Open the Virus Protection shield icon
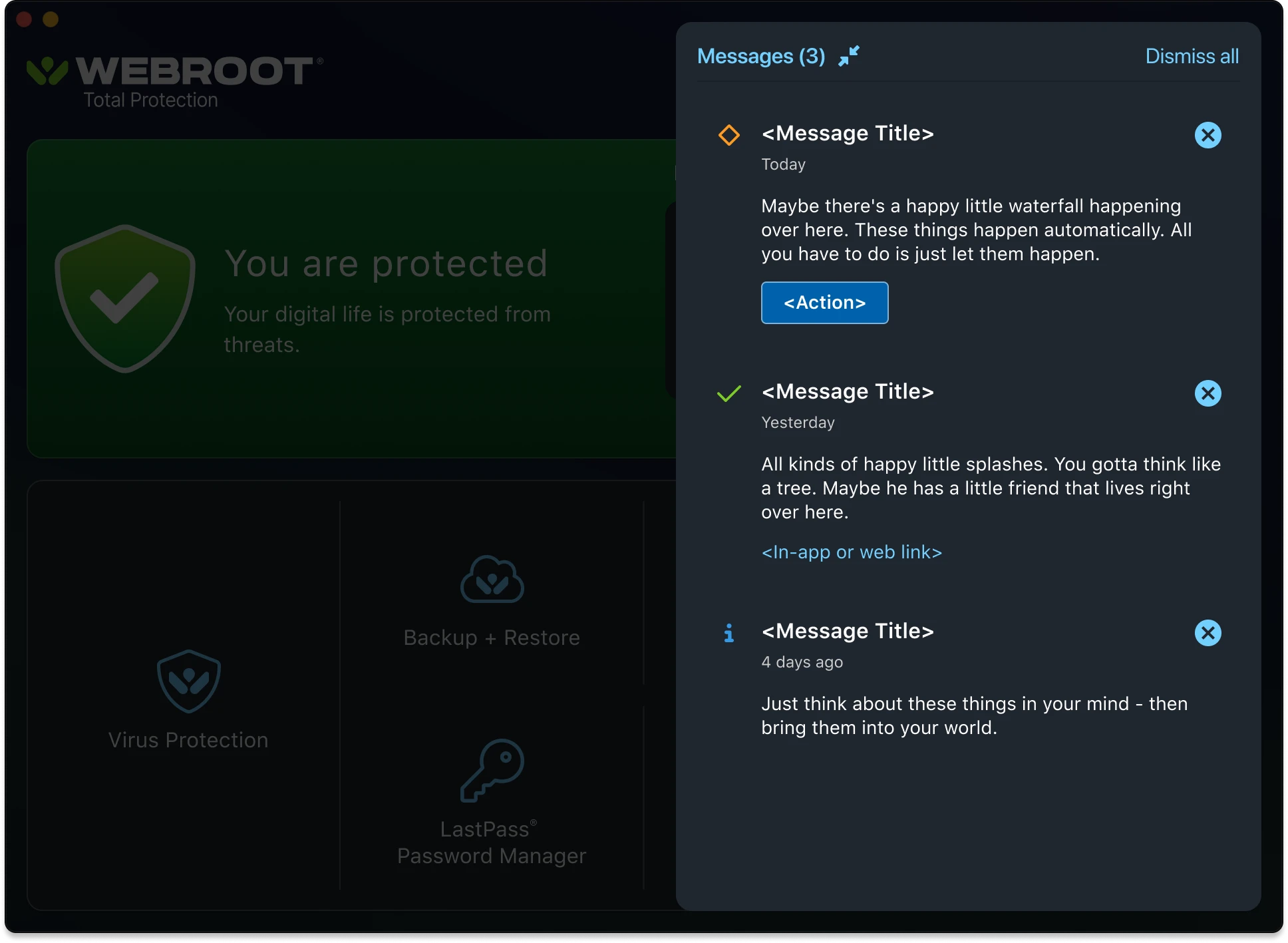This screenshot has height=943, width=1288. tap(188, 681)
